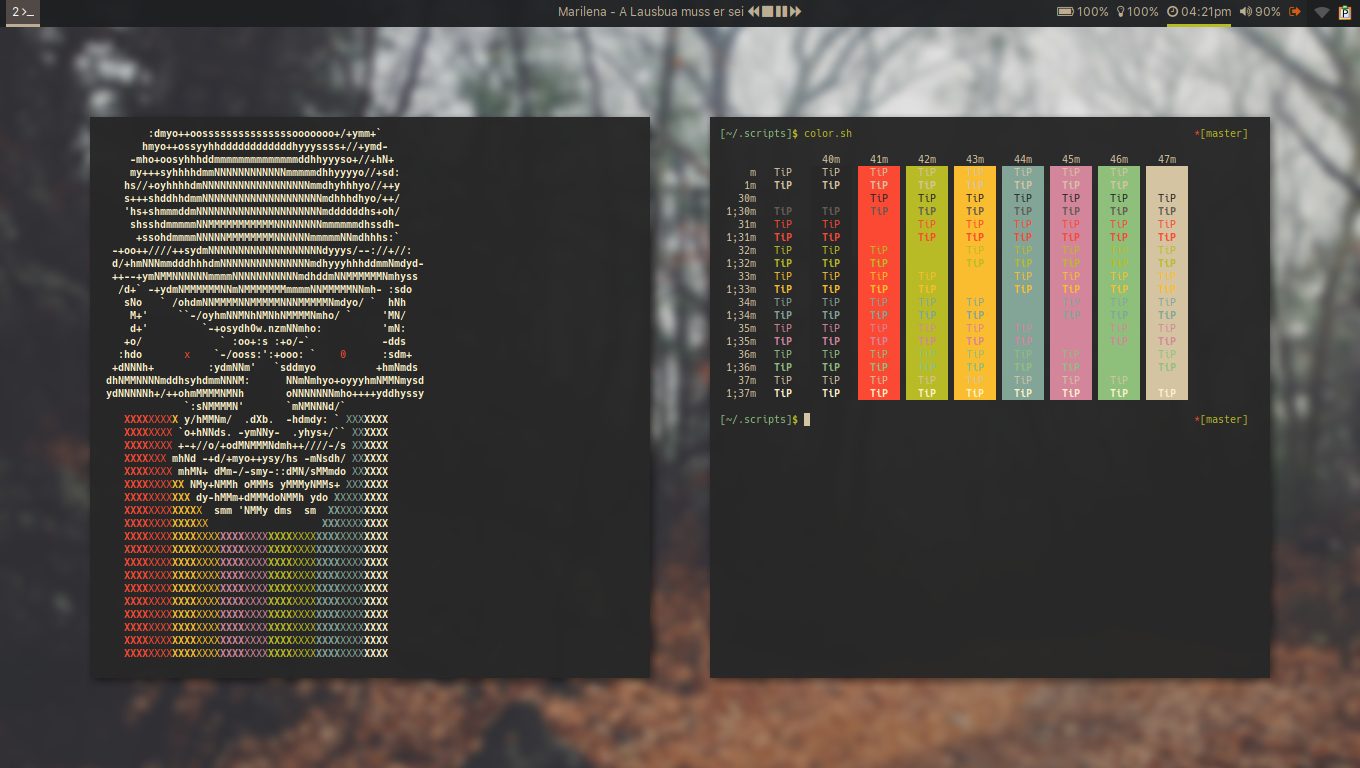The width and height of the screenshot is (1360, 768).
Task: Click the 43m yellow color column
Action: [975, 283]
